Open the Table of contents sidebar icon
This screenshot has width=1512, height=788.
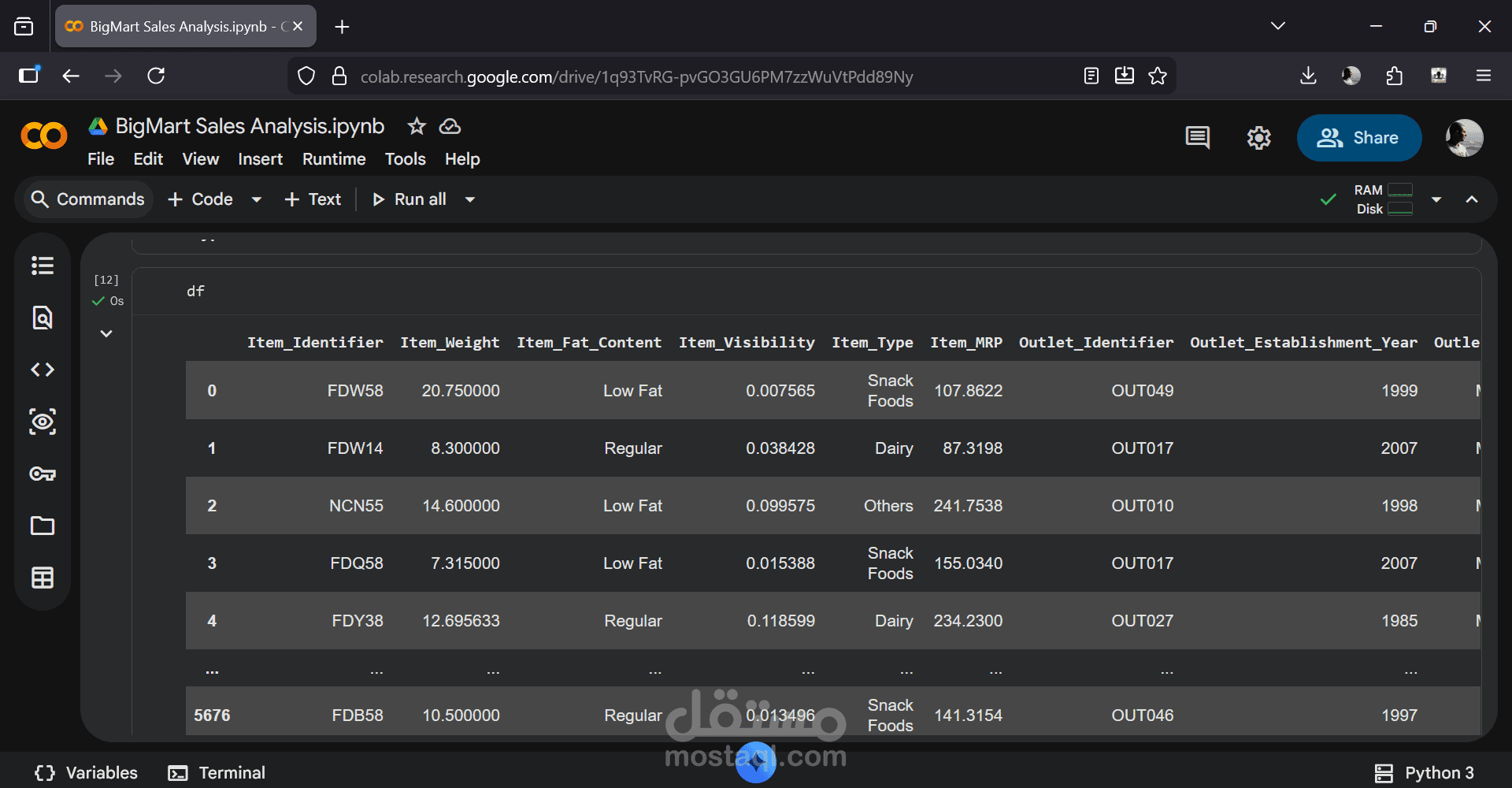coord(43,266)
